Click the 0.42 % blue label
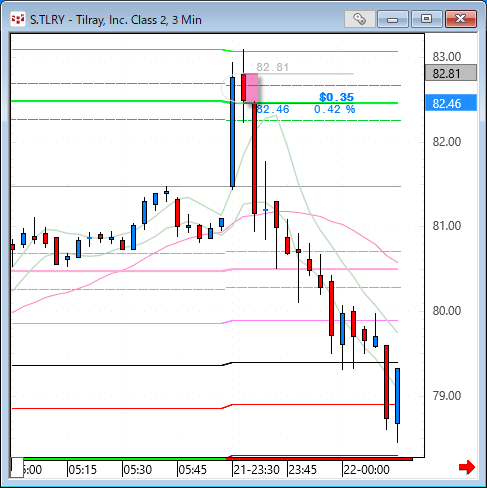 (x=335, y=109)
